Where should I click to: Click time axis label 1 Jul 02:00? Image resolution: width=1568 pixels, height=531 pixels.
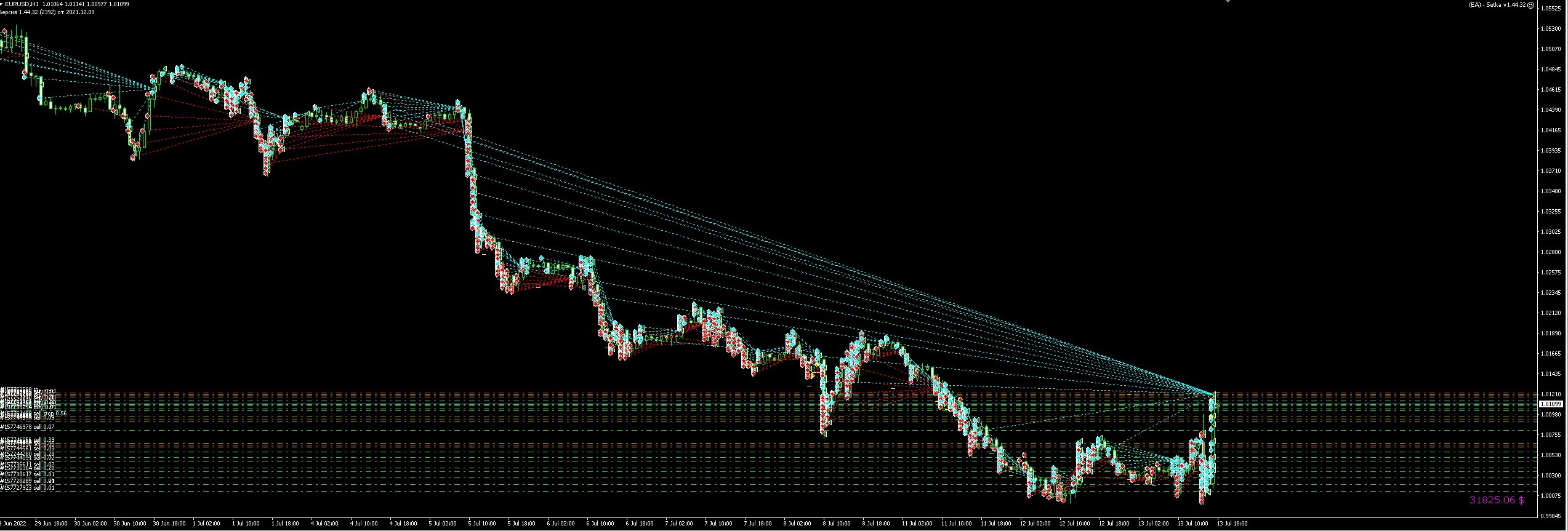(x=207, y=524)
